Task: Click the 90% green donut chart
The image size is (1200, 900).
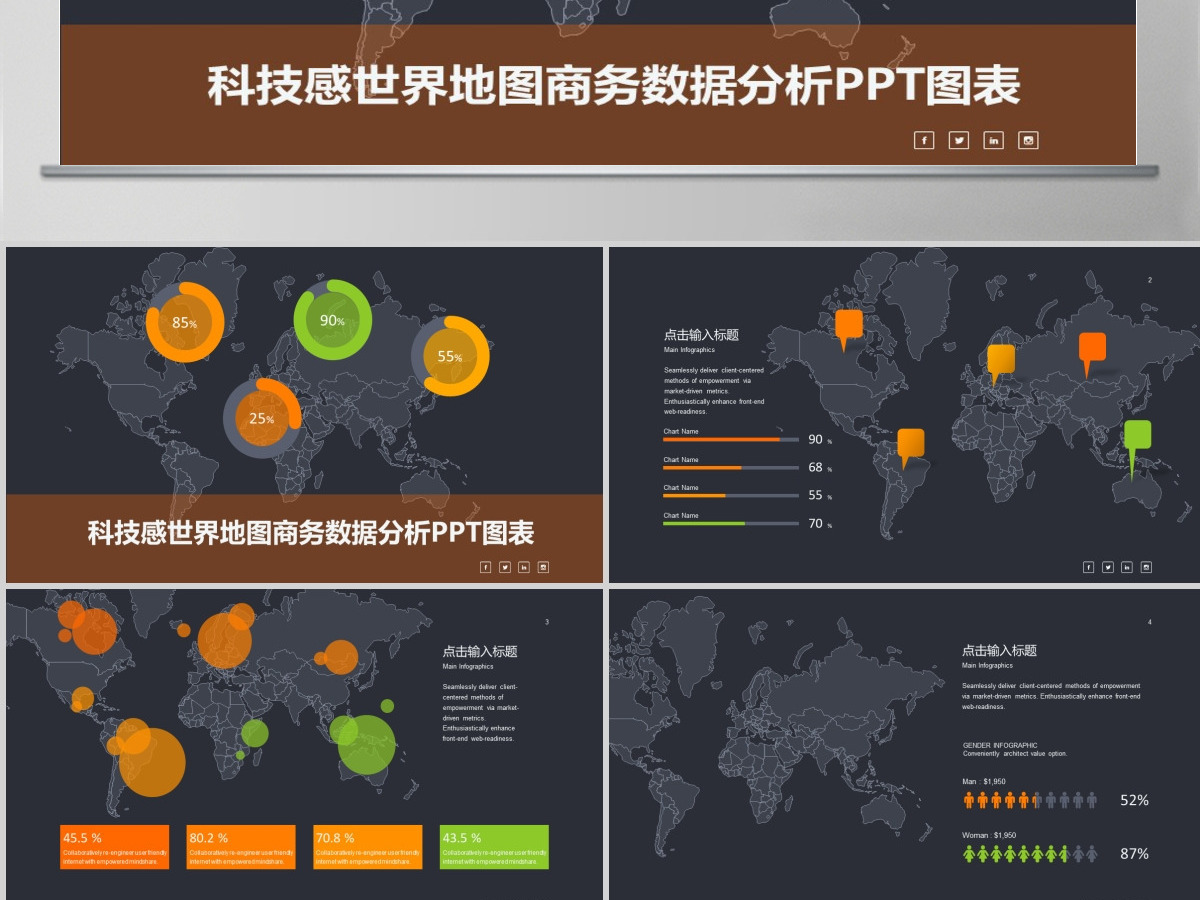Action: 333,320
